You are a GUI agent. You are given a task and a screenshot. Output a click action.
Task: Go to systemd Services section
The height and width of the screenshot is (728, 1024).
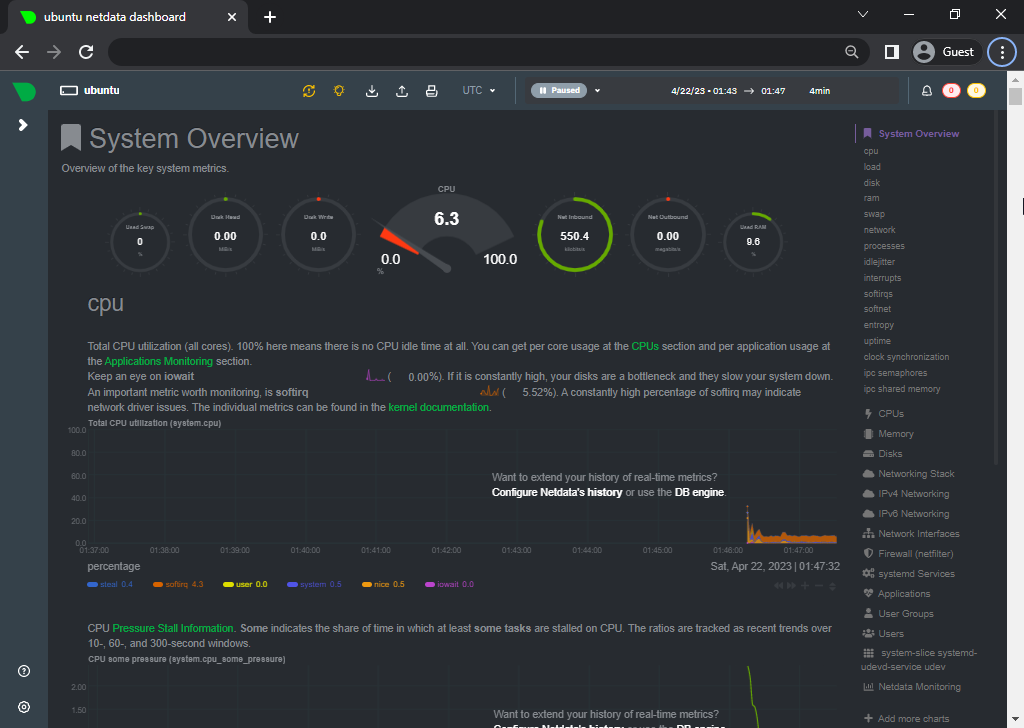tap(909, 574)
